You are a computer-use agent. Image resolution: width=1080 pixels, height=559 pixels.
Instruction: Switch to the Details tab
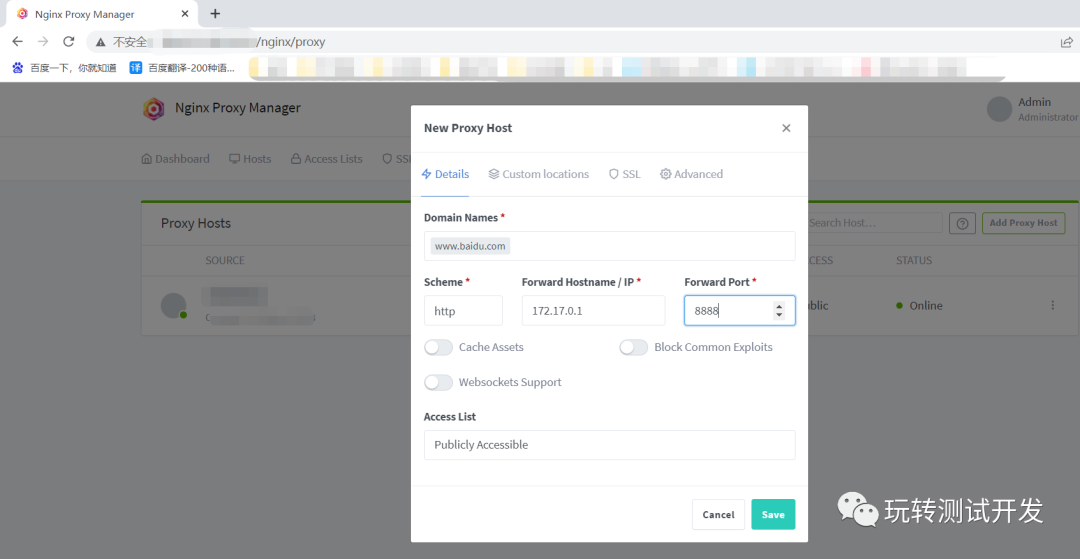pos(445,174)
